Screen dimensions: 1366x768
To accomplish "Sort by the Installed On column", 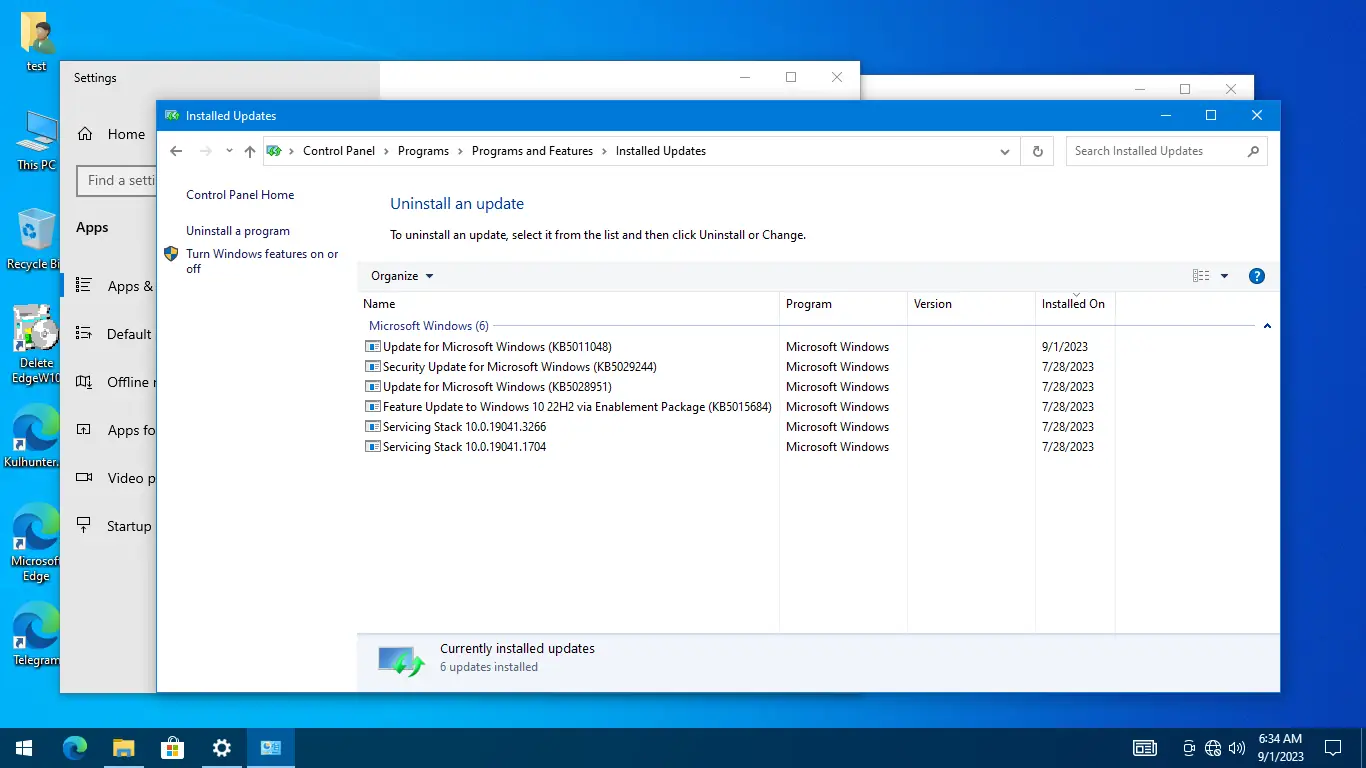I will click(1075, 304).
